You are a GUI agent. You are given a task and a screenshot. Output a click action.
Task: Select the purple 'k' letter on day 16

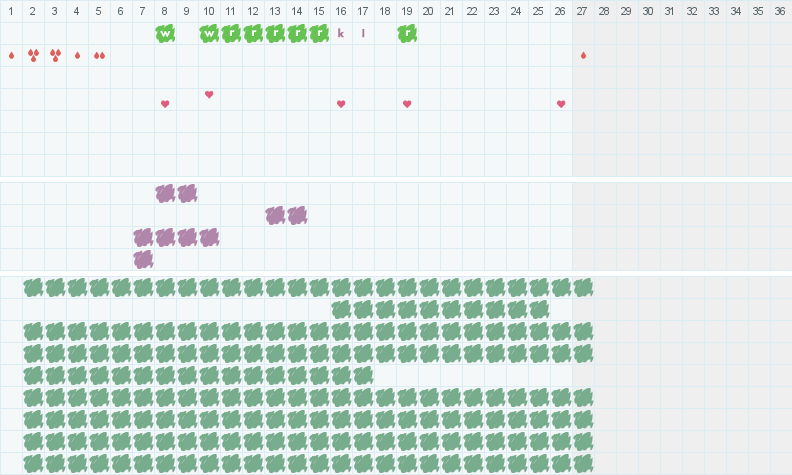tap(341, 33)
